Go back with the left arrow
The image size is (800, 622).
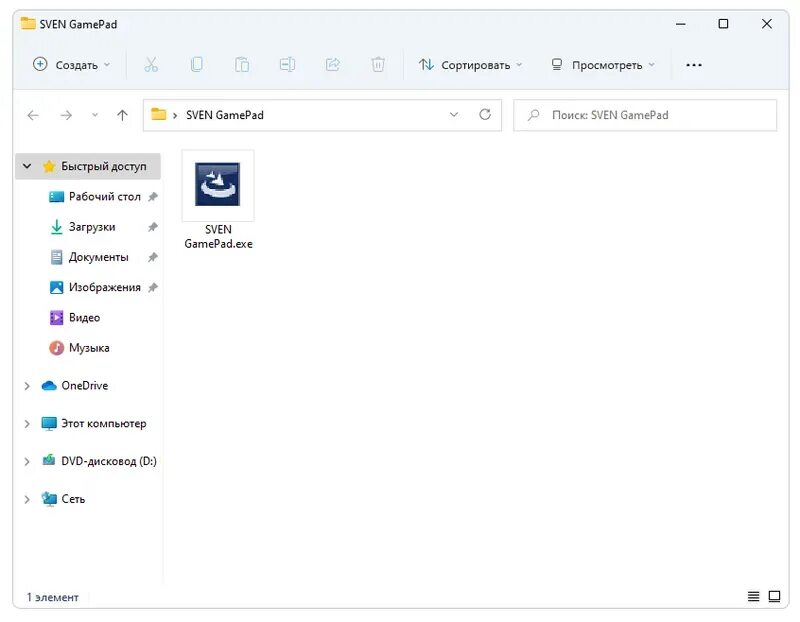click(33, 115)
